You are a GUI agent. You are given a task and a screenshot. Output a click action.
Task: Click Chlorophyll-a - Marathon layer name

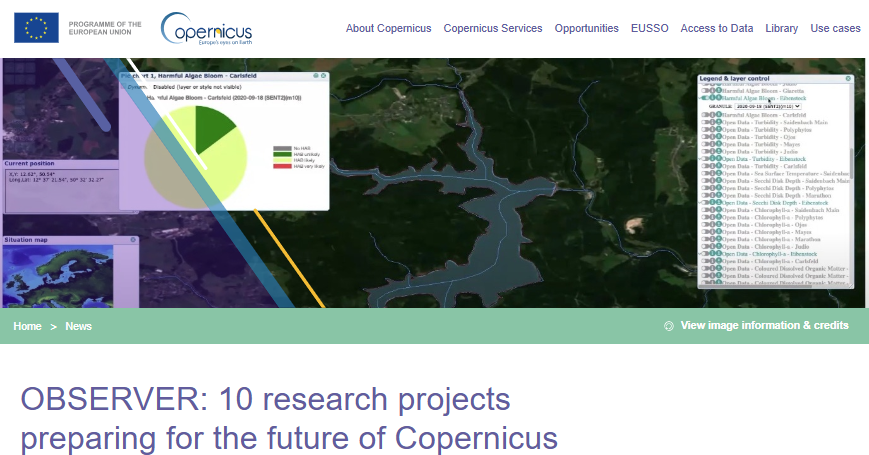[x=771, y=239]
